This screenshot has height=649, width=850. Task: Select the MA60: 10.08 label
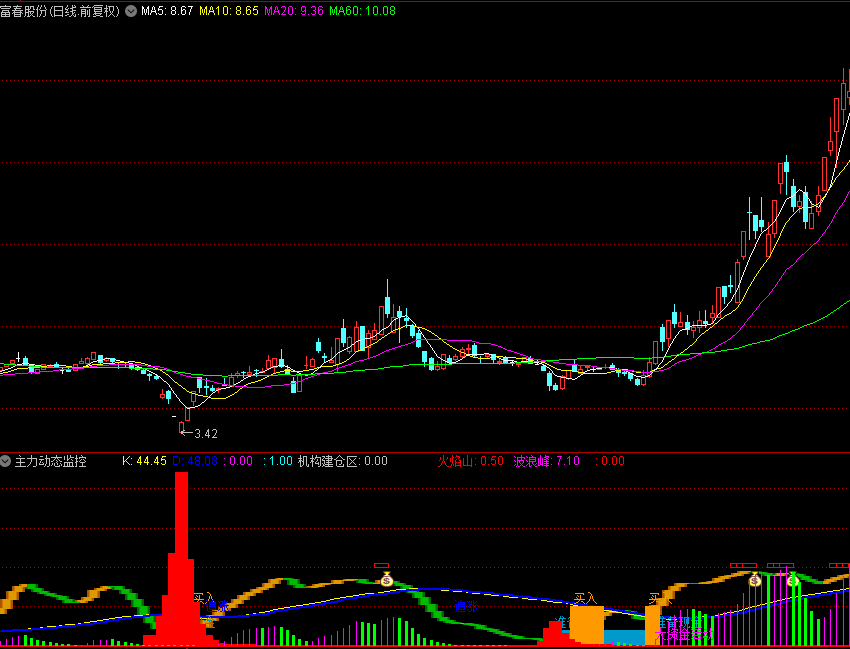[x=362, y=11]
